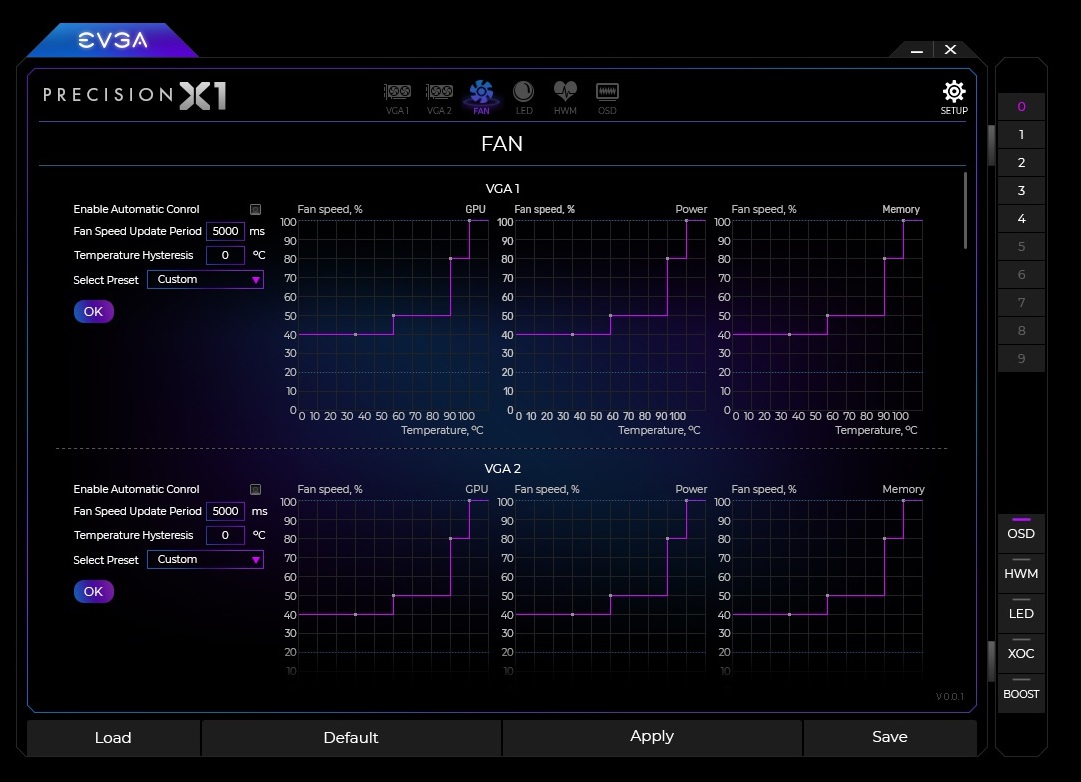The height and width of the screenshot is (782, 1081).
Task: Click the Default button
Action: point(351,737)
